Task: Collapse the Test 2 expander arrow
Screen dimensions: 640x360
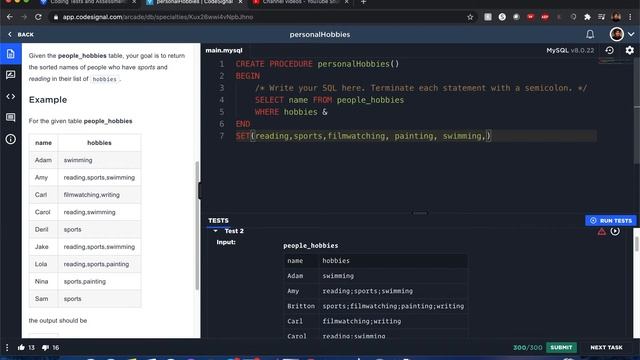Action: click(x=216, y=231)
